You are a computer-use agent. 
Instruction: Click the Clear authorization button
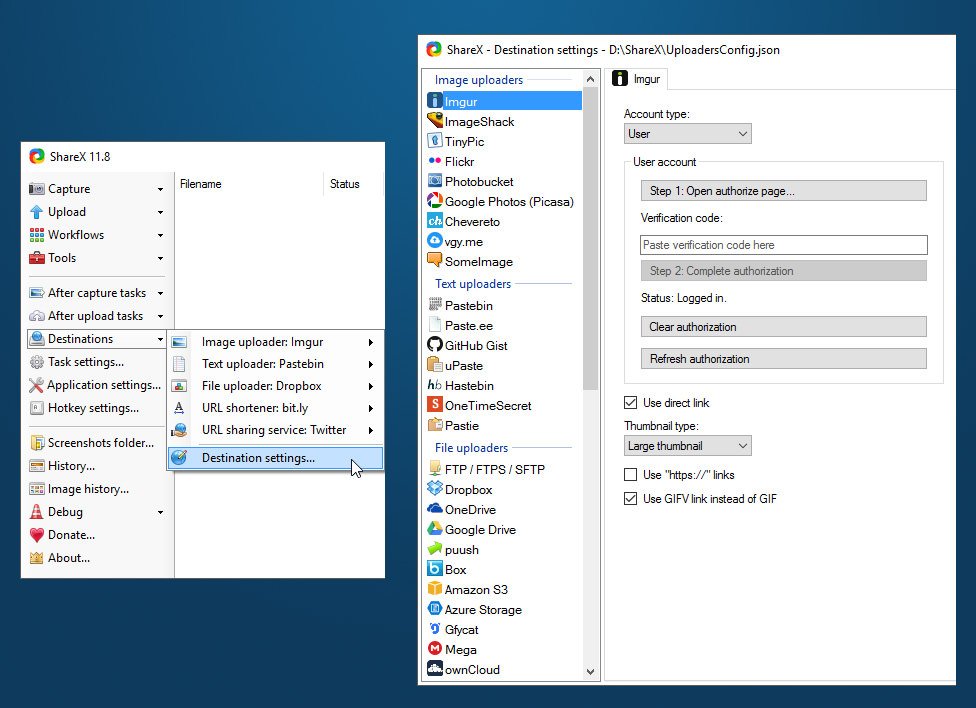point(784,327)
